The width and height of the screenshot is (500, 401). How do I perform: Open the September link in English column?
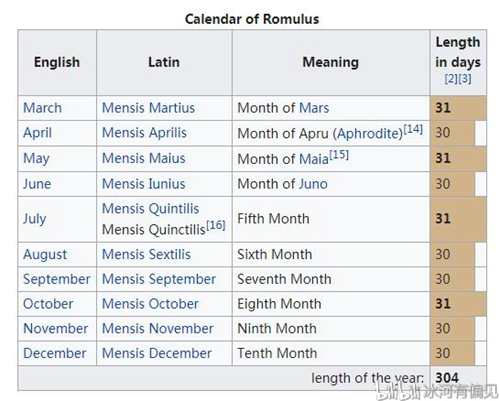pyautogui.click(x=57, y=280)
